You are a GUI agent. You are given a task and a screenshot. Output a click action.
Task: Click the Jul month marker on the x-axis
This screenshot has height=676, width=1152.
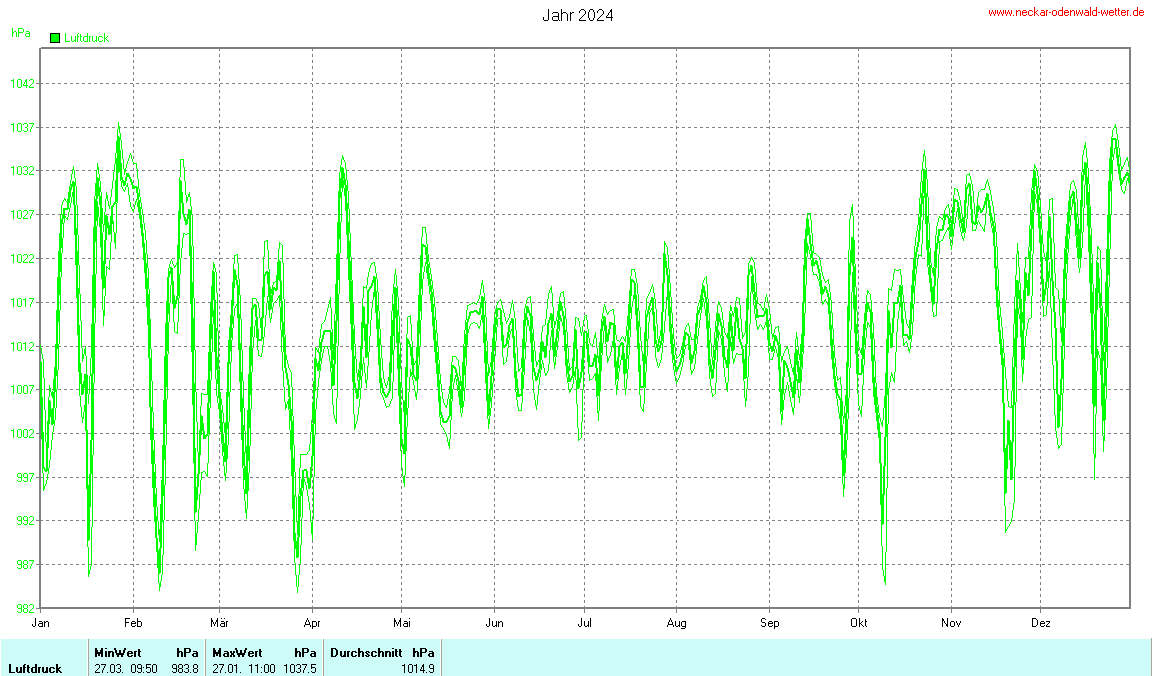[x=585, y=622]
